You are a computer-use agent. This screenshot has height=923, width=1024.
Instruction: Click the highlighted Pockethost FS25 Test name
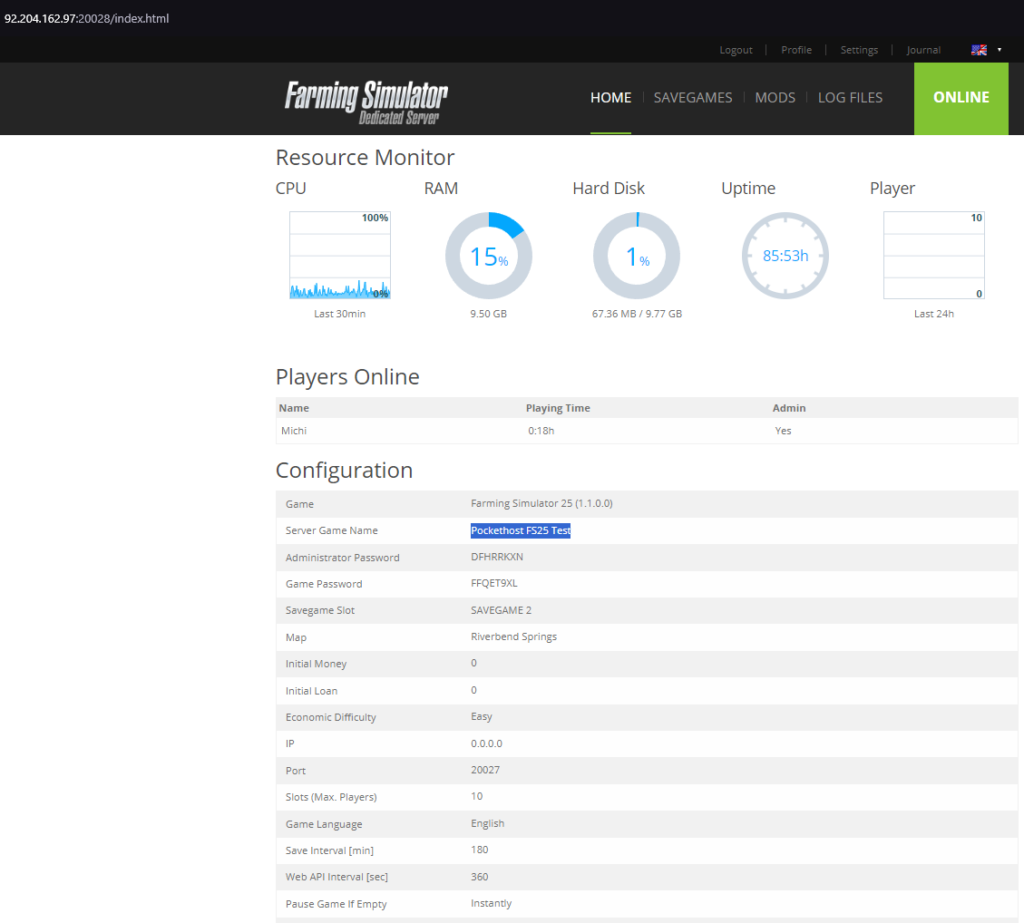pos(520,531)
